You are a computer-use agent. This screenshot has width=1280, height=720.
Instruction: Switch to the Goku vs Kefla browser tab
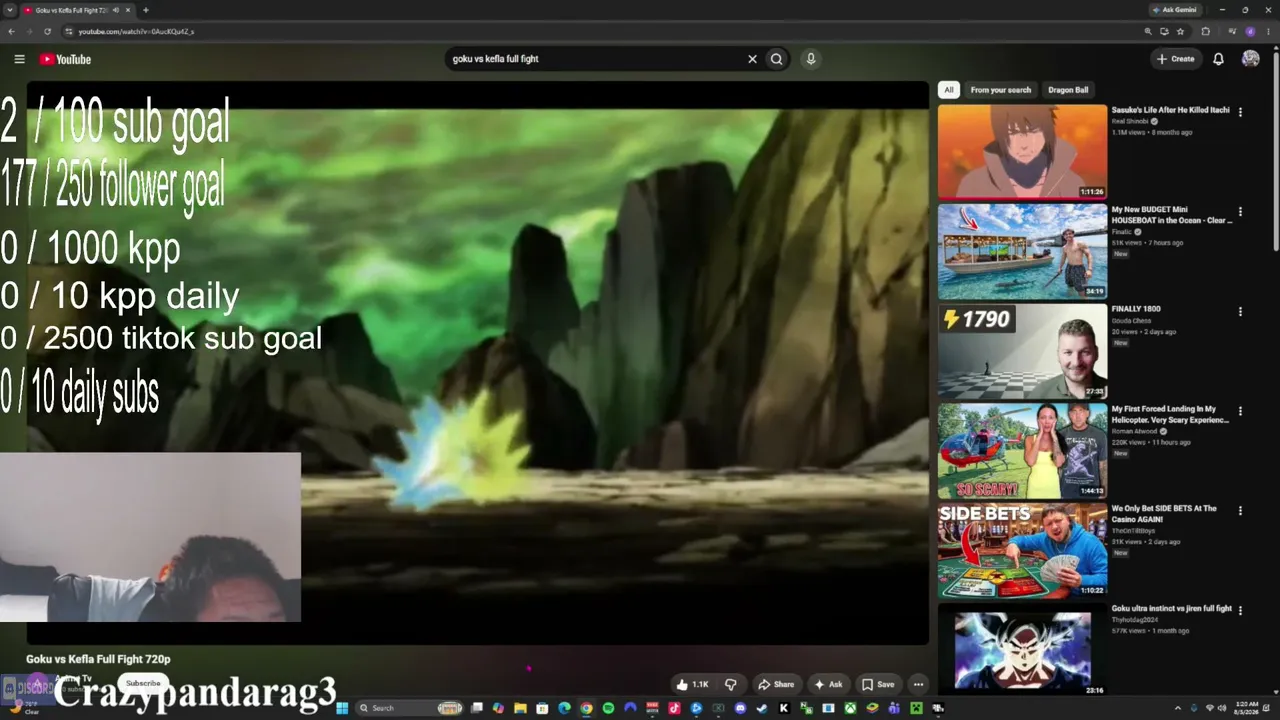[77, 10]
